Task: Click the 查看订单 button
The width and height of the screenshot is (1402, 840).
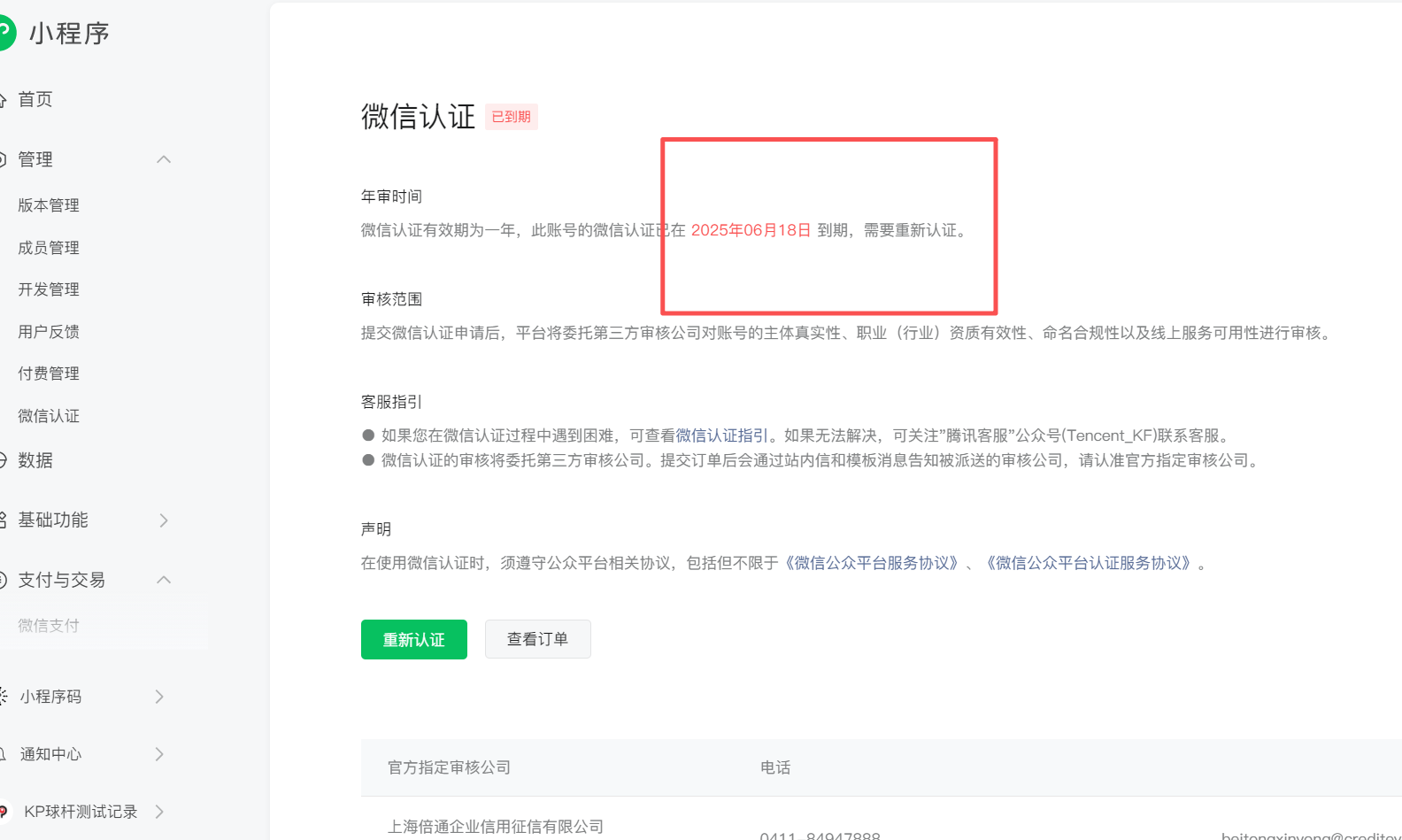Action: point(538,639)
